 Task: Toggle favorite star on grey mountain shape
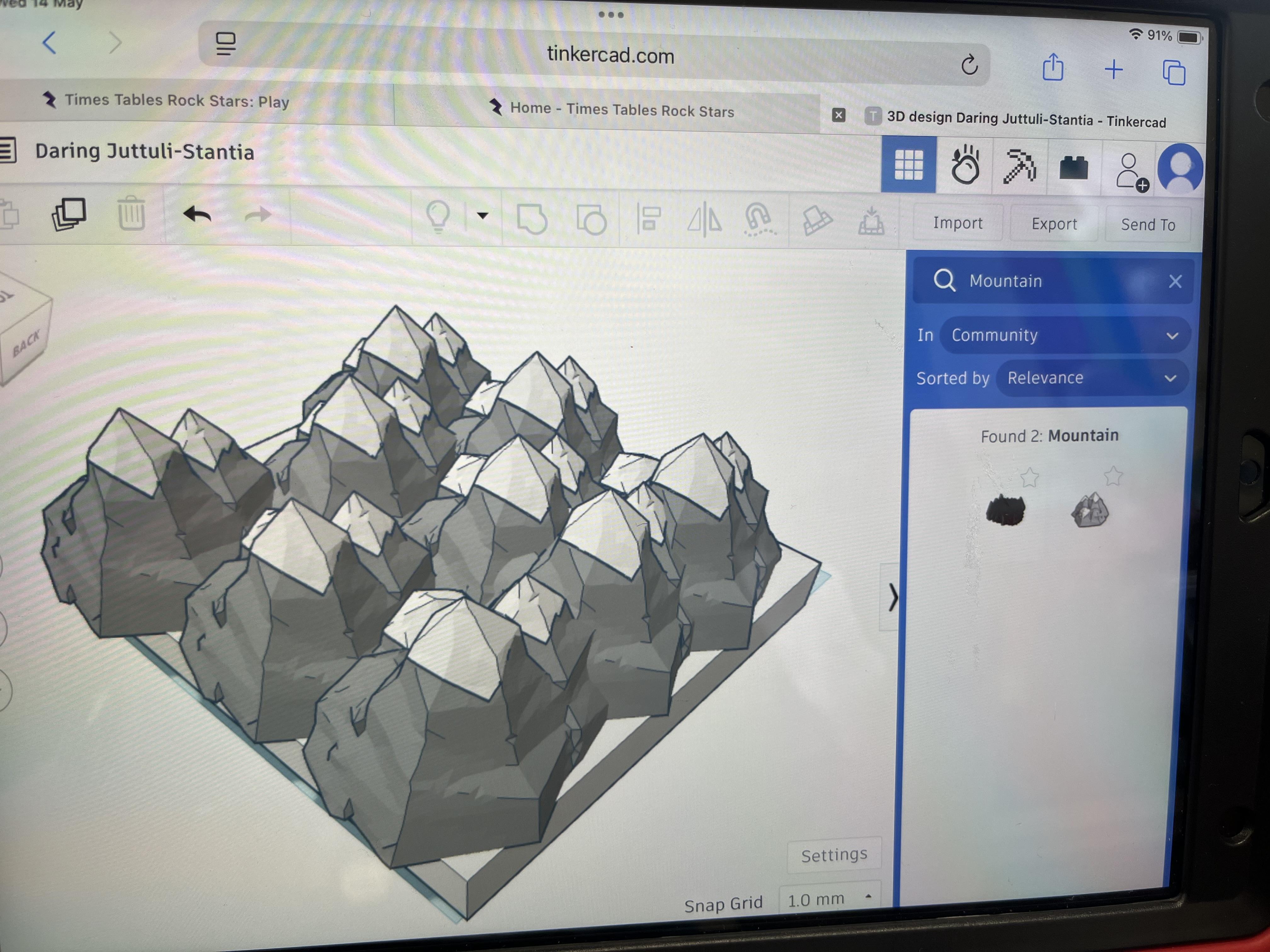(x=1113, y=476)
